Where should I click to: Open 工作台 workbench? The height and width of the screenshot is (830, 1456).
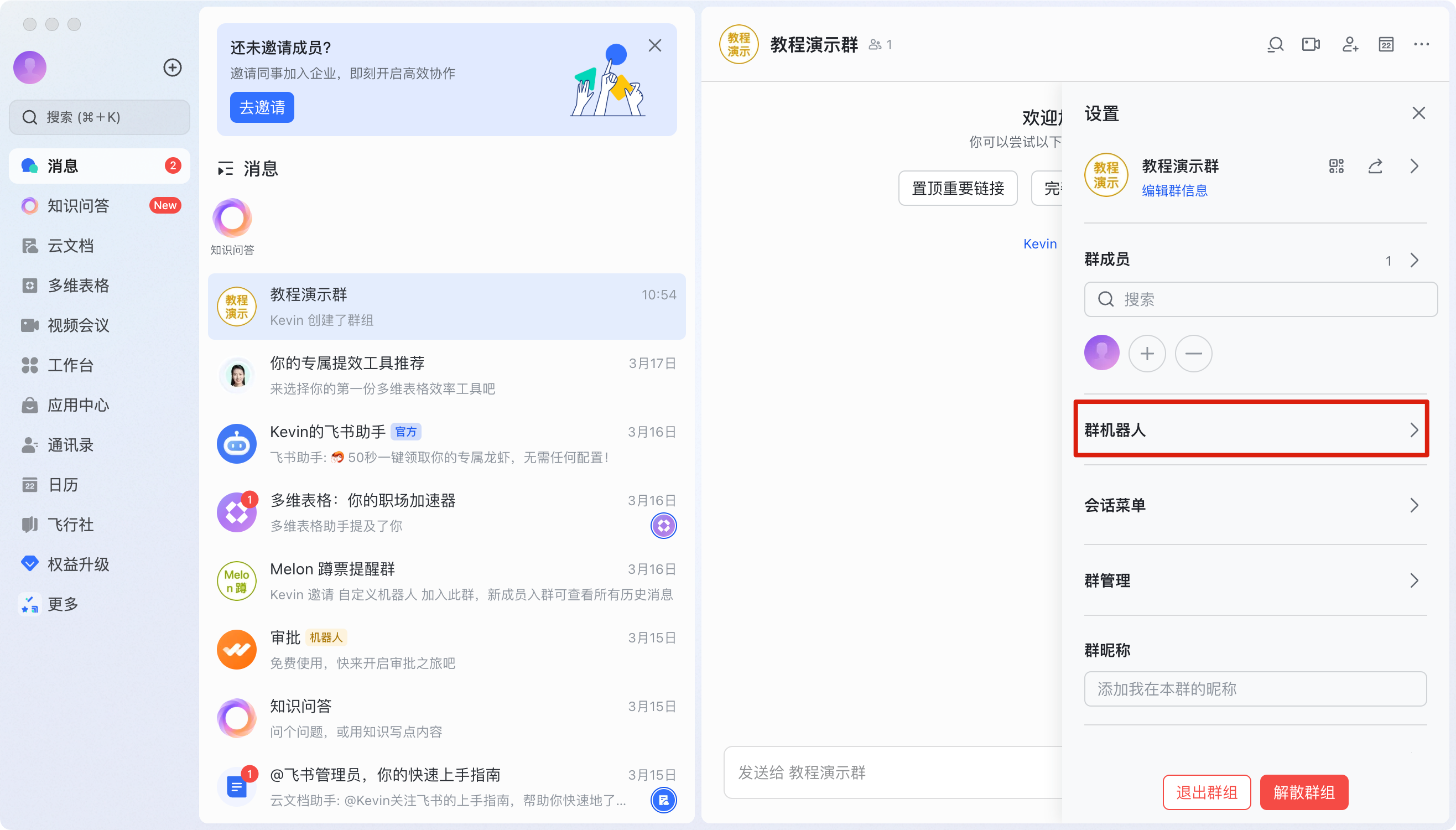click(x=99, y=365)
